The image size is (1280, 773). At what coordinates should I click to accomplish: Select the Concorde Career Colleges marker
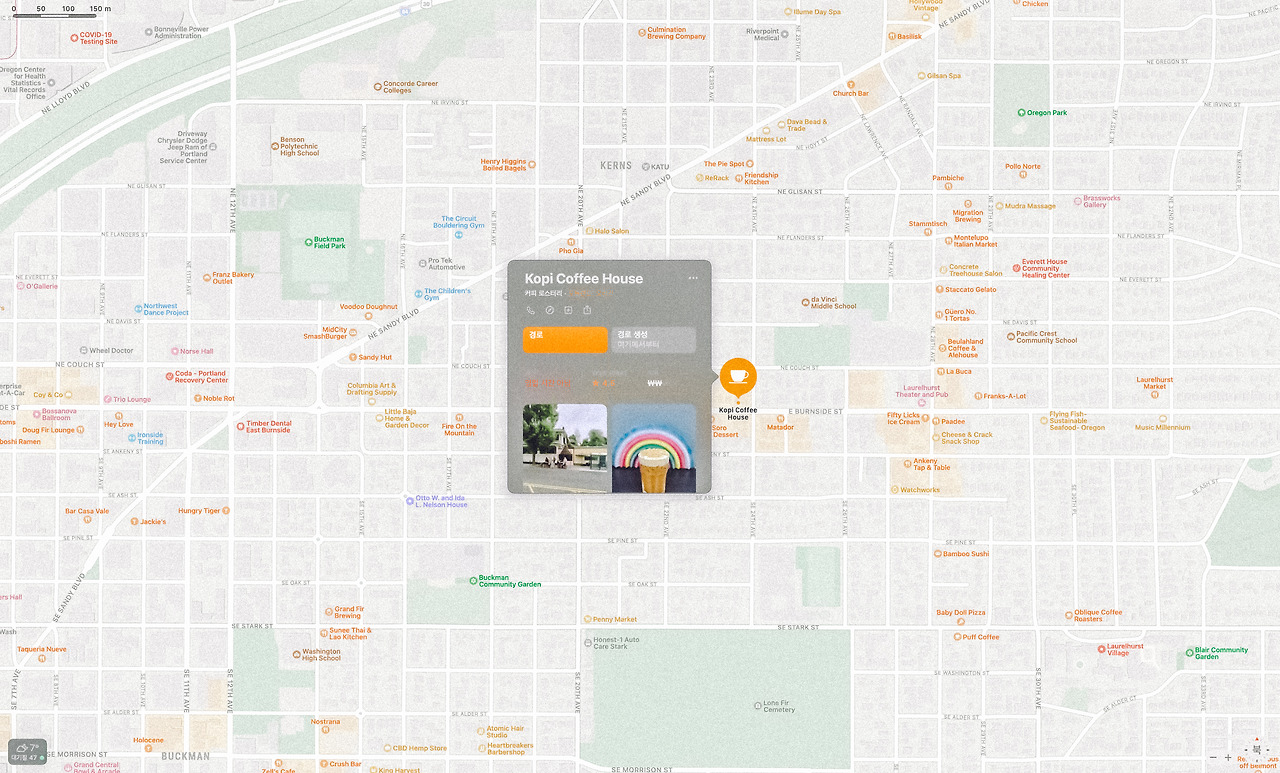pyautogui.click(x=377, y=86)
